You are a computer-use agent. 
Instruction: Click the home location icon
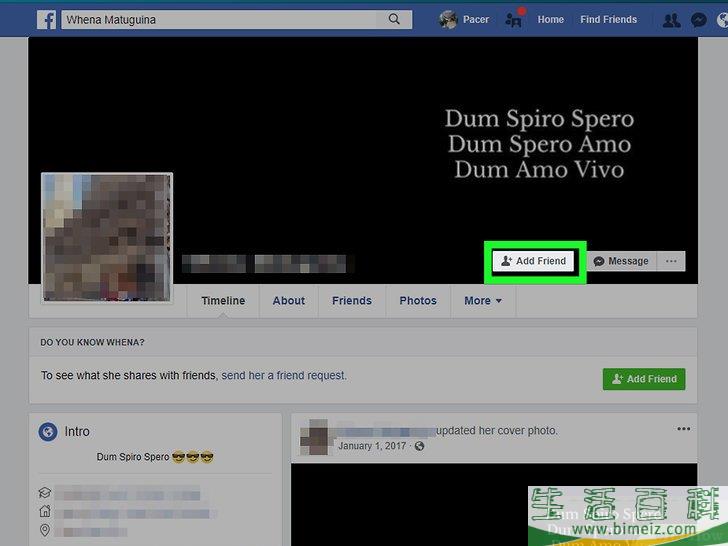tap(45, 511)
